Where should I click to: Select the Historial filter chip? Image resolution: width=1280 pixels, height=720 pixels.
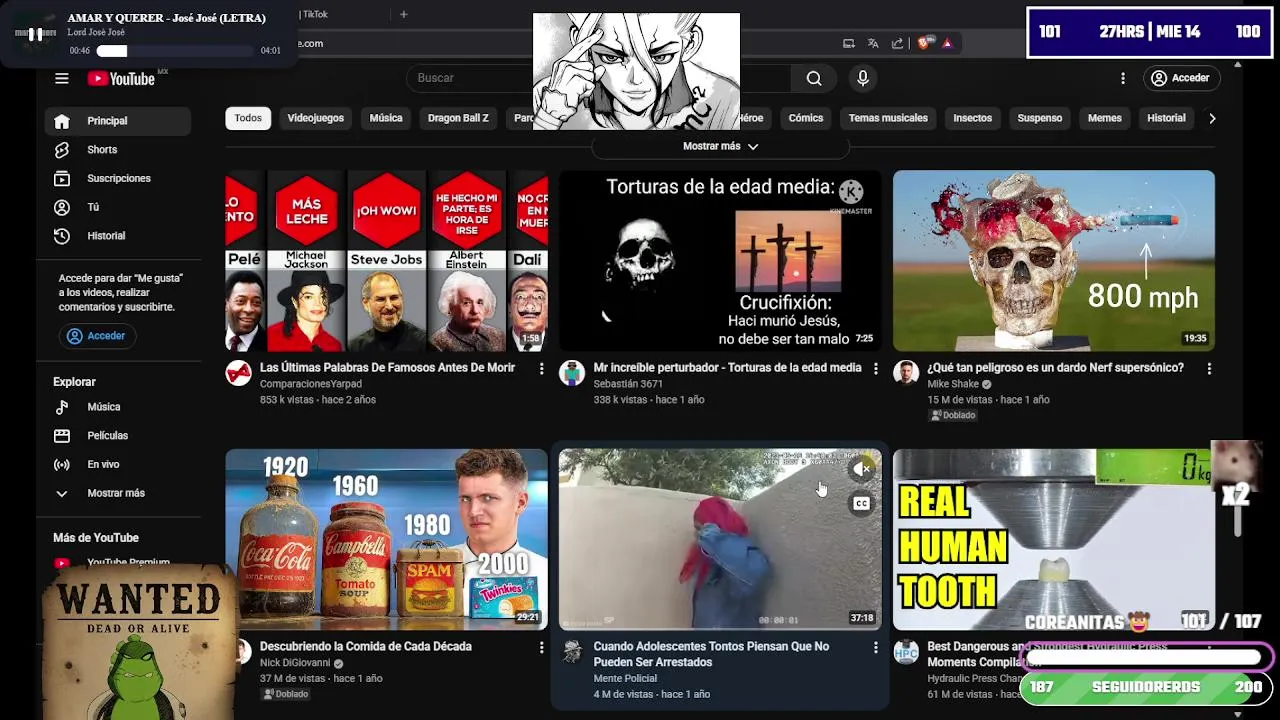click(x=1166, y=118)
